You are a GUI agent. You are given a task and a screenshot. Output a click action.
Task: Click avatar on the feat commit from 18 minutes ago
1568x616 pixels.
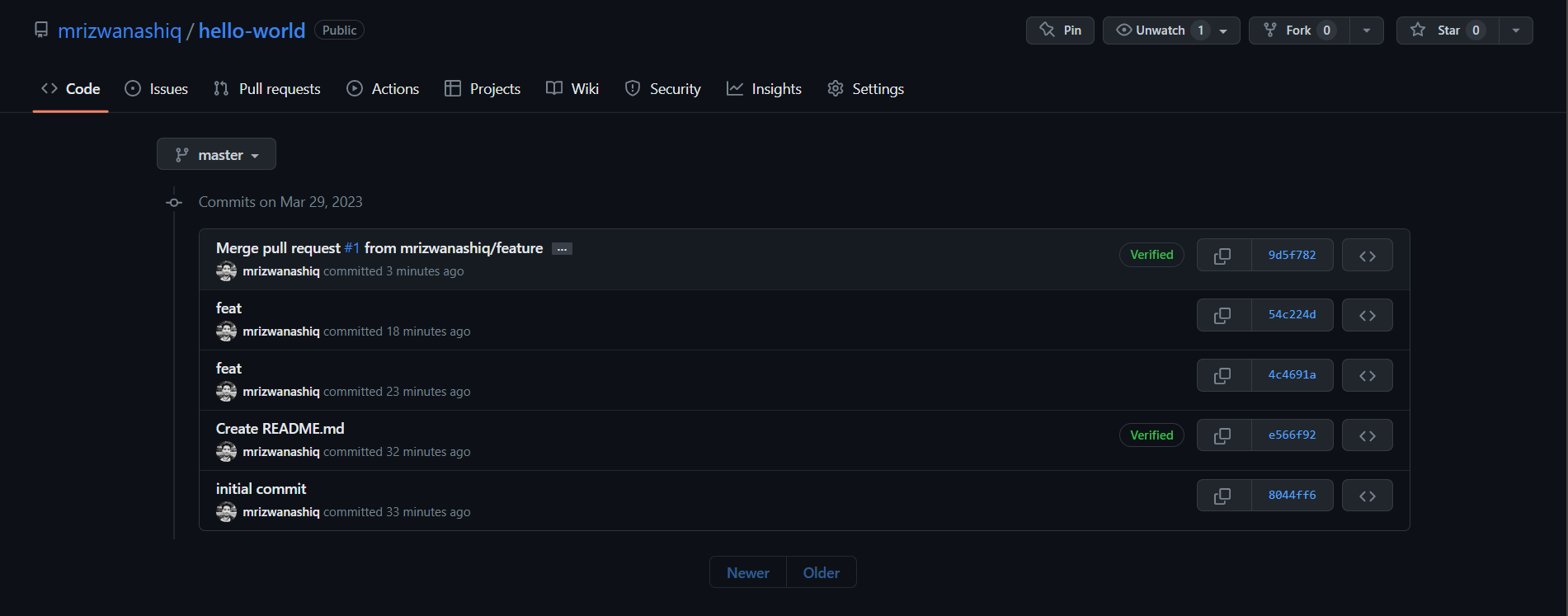pyautogui.click(x=226, y=332)
